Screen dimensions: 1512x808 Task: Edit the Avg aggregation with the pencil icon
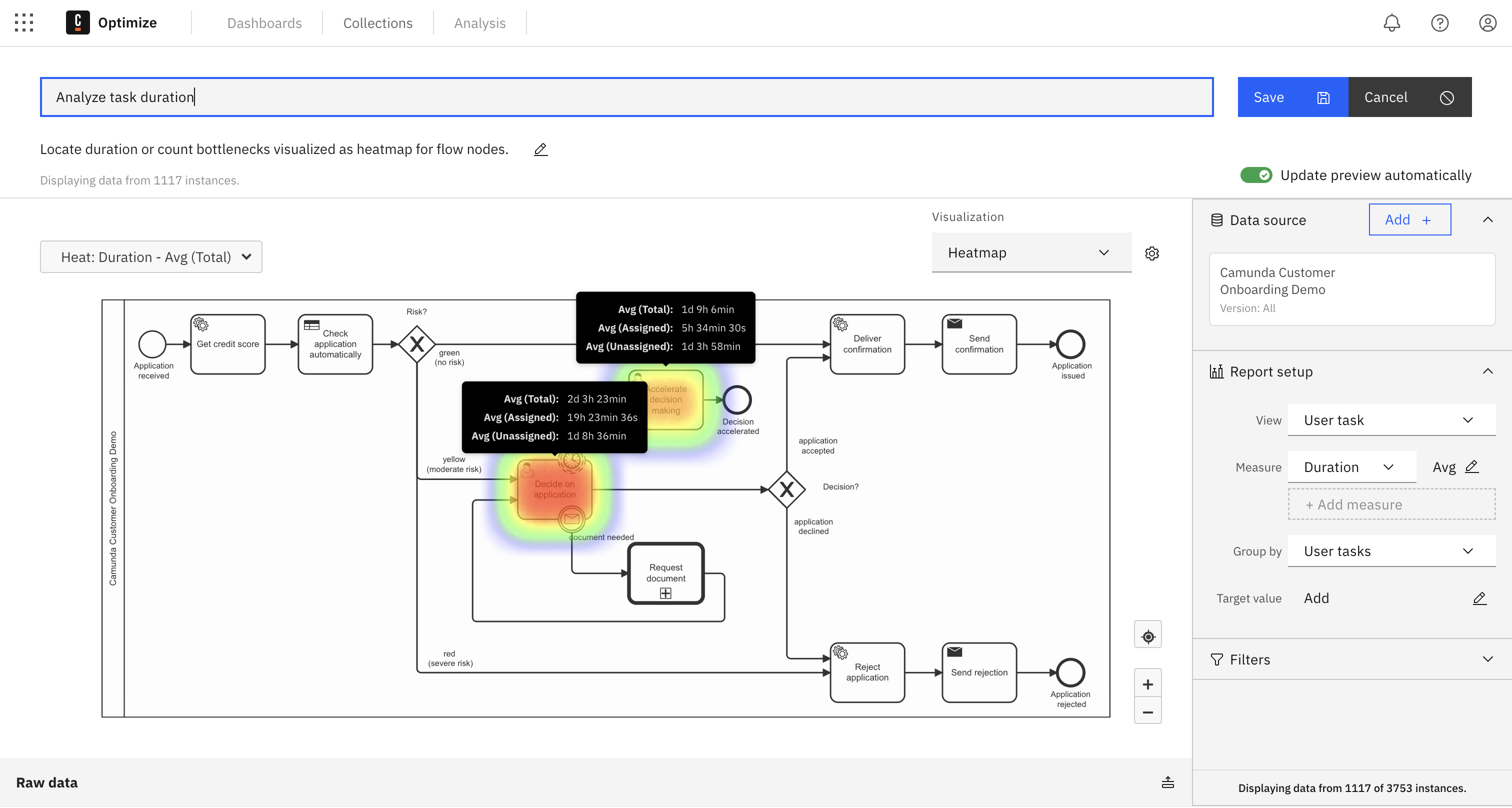(1472, 467)
